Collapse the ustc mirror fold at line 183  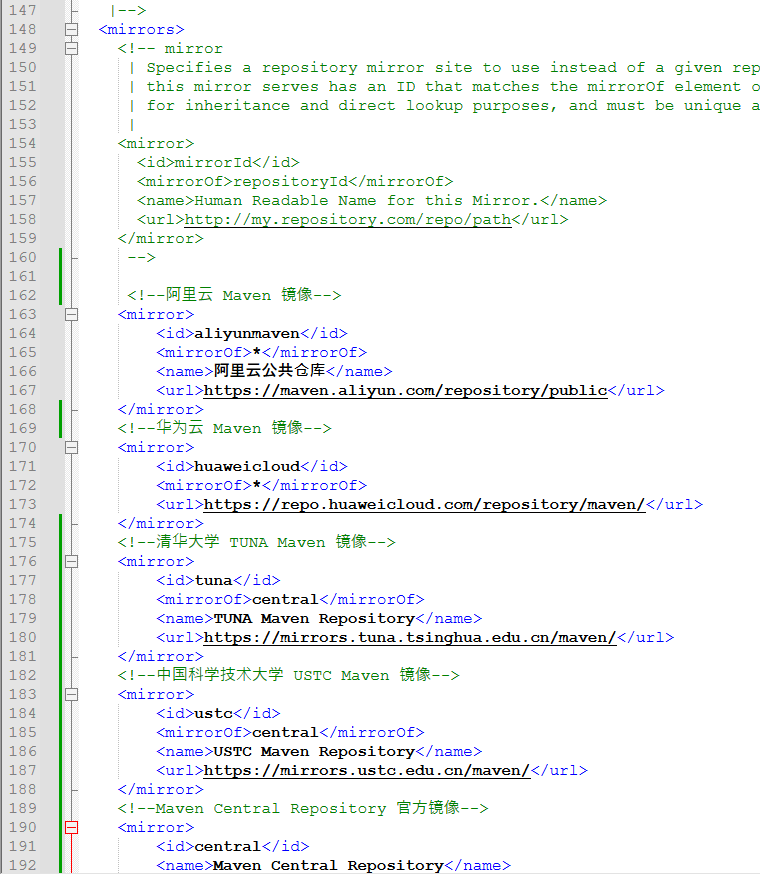tap(71, 694)
